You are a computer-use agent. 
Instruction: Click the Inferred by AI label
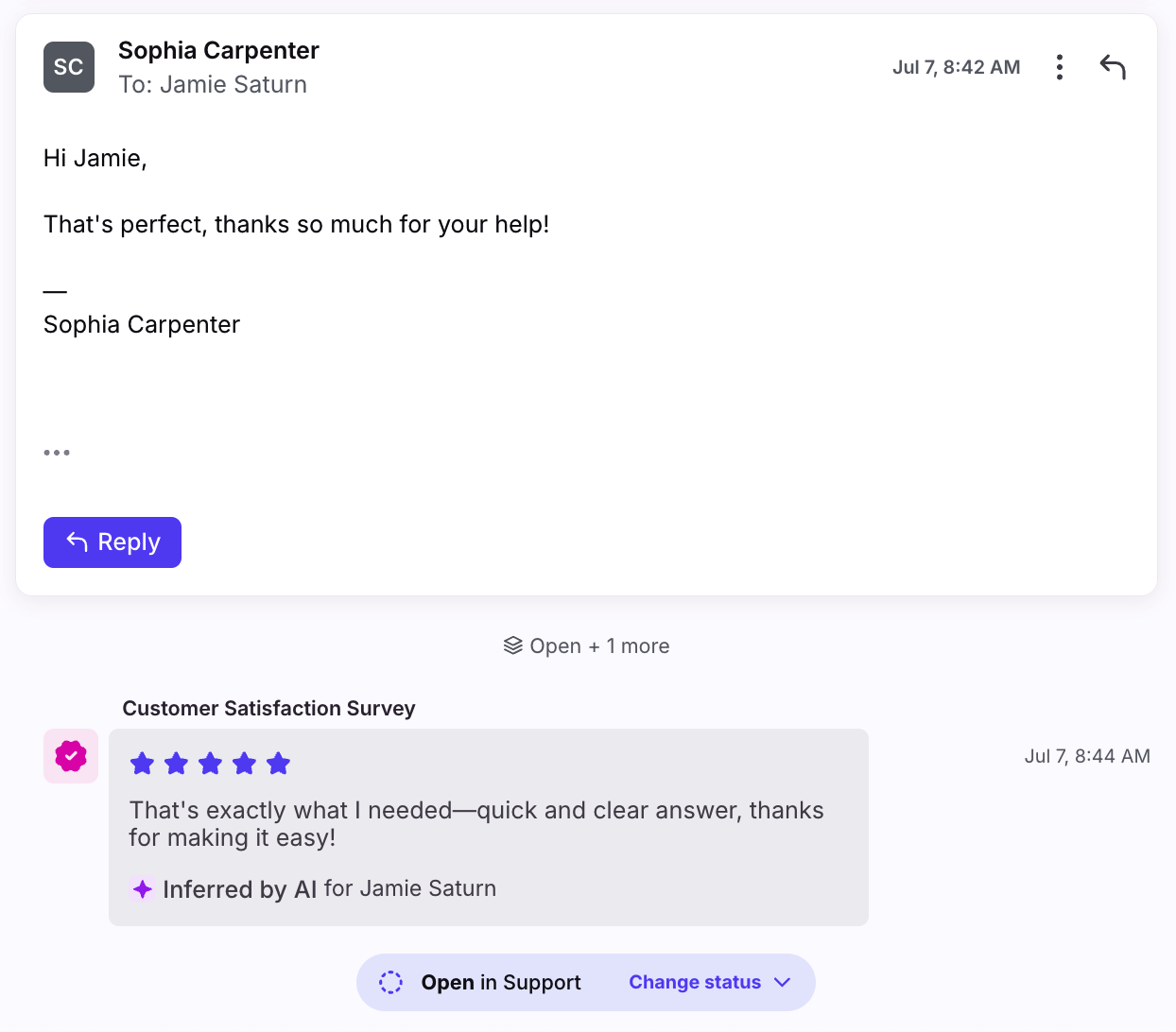point(240,889)
